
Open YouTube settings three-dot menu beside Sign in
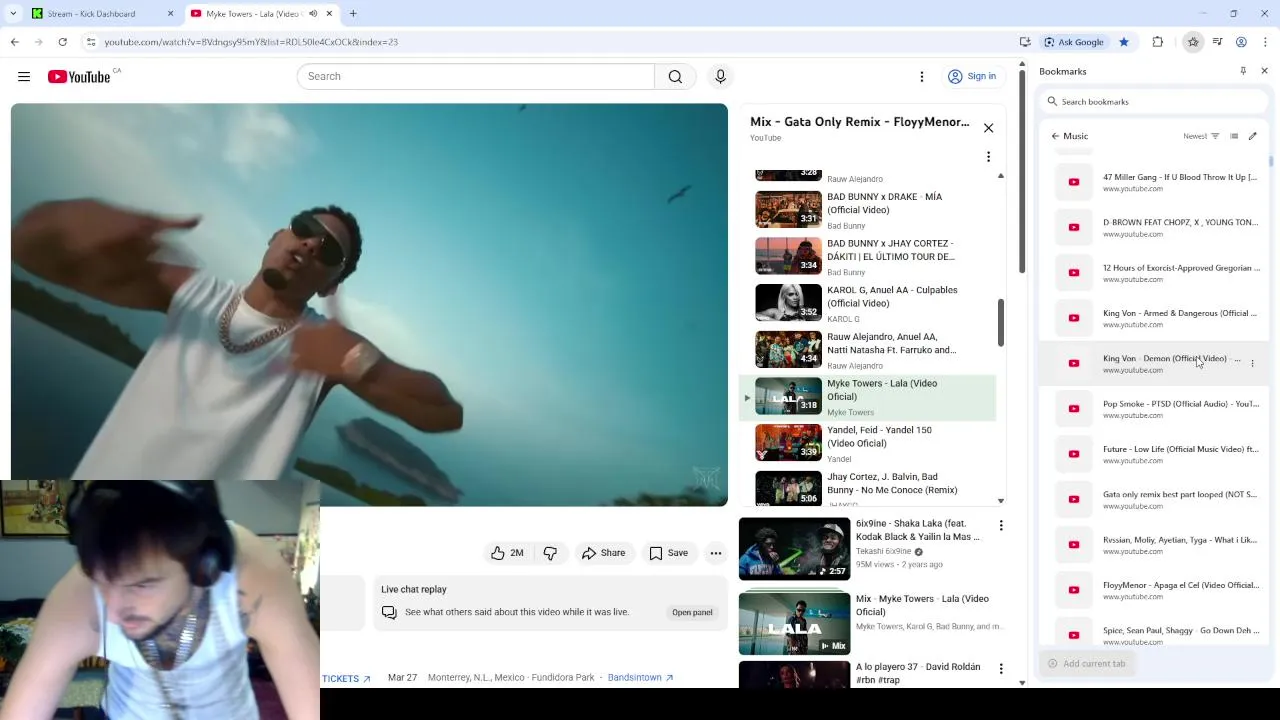point(921,77)
